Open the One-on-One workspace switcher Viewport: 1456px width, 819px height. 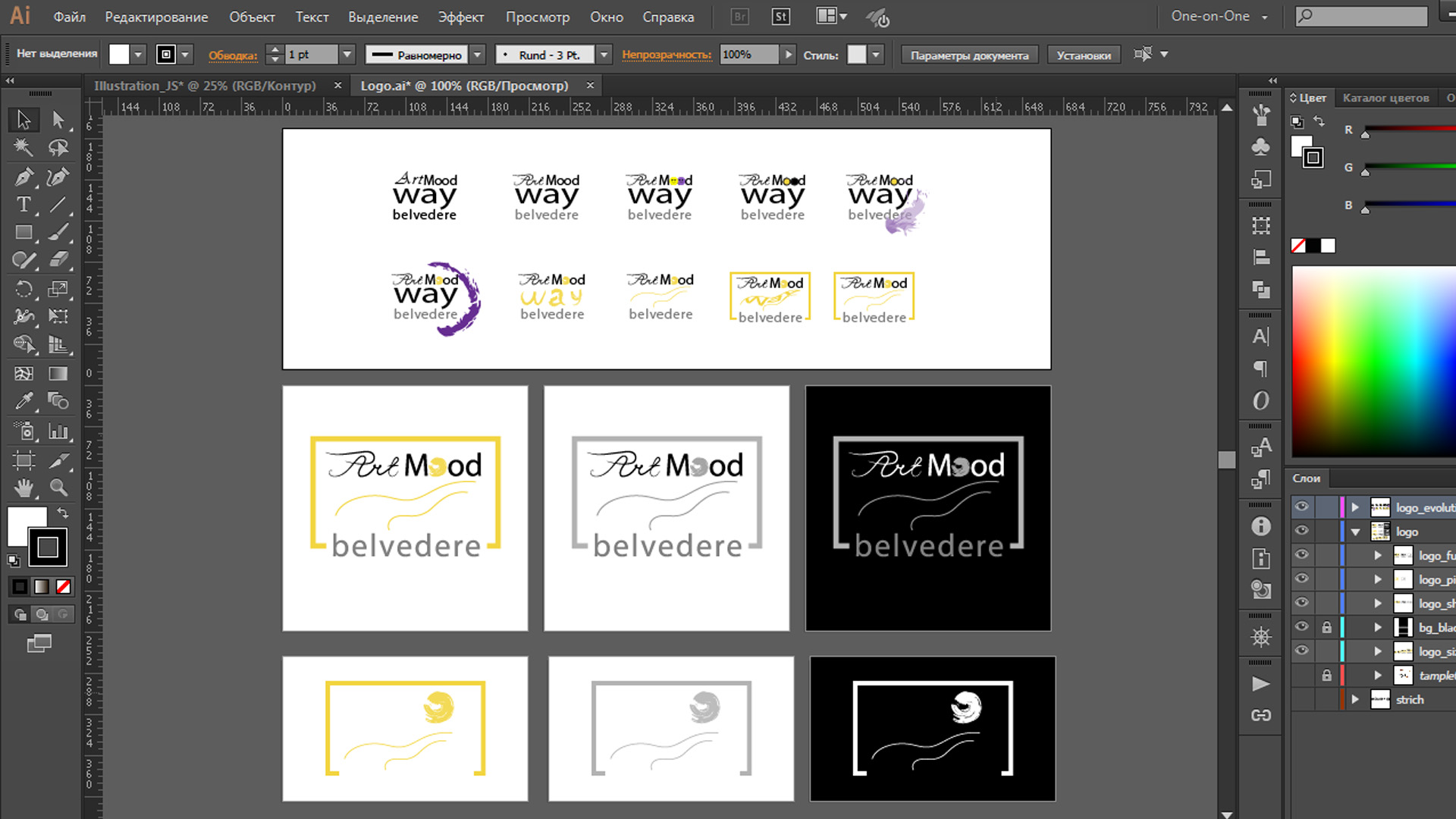pos(1219,16)
